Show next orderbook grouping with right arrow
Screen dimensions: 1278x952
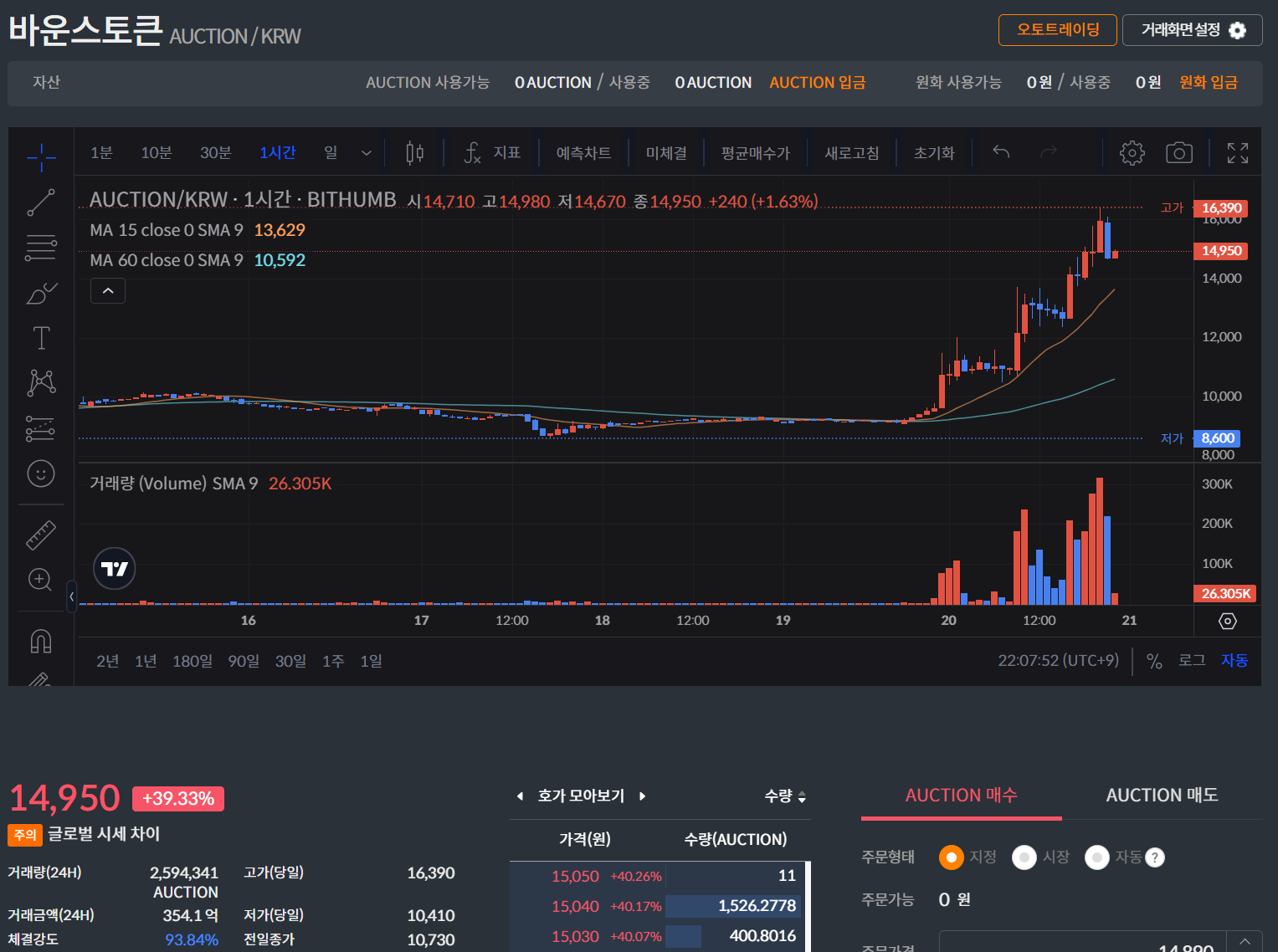tap(642, 796)
